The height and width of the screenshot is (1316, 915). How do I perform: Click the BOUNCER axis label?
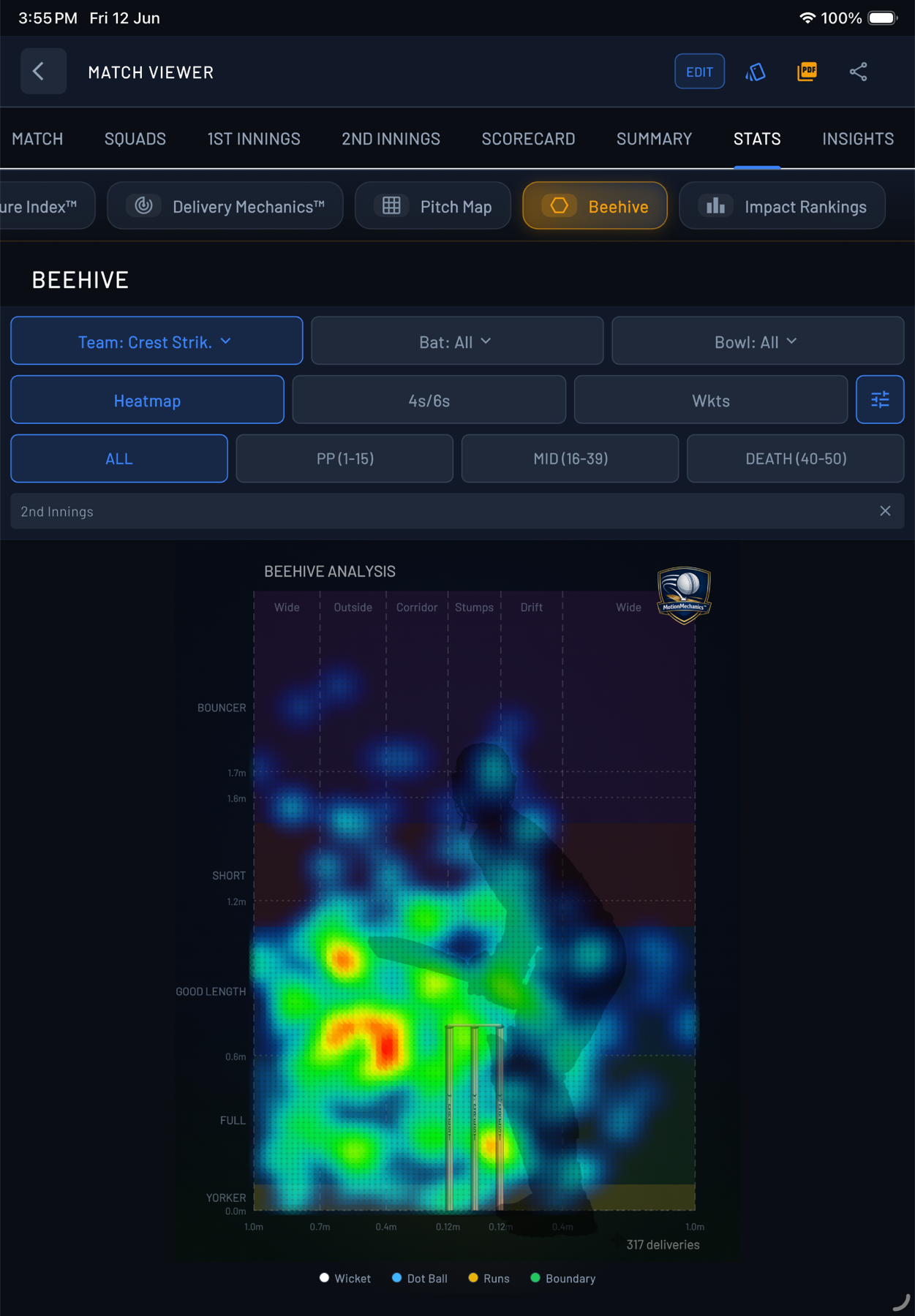(x=222, y=708)
